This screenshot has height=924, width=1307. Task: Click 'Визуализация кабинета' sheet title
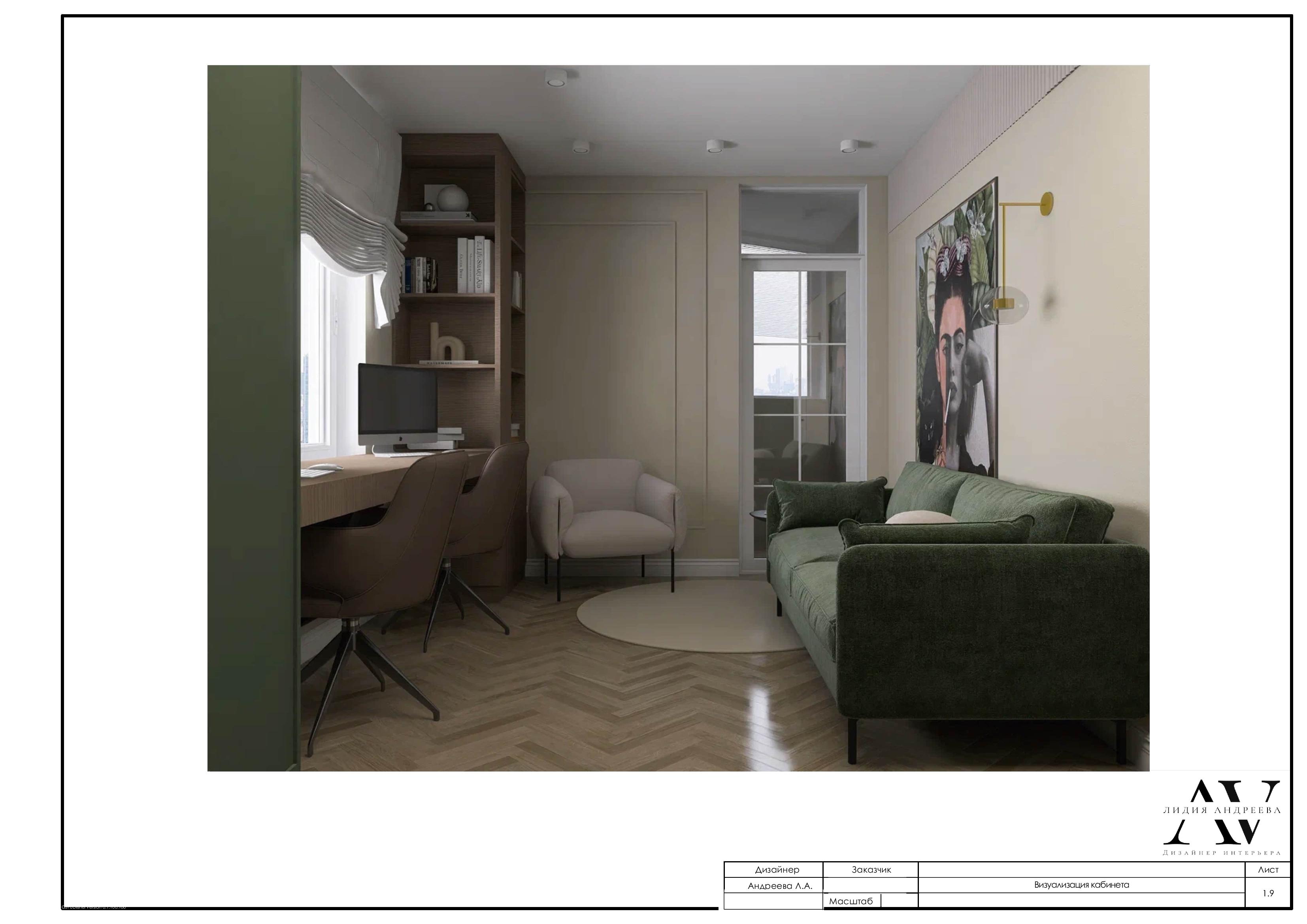point(1081,885)
